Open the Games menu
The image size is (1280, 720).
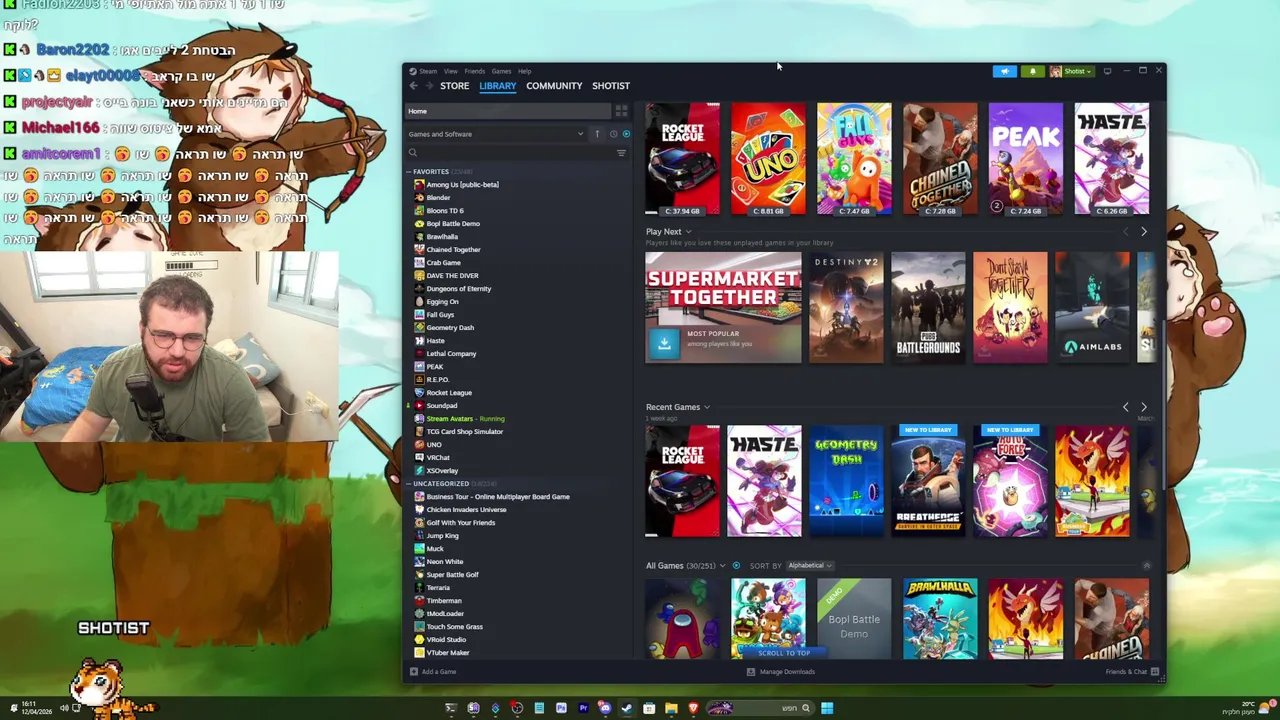[x=501, y=71]
